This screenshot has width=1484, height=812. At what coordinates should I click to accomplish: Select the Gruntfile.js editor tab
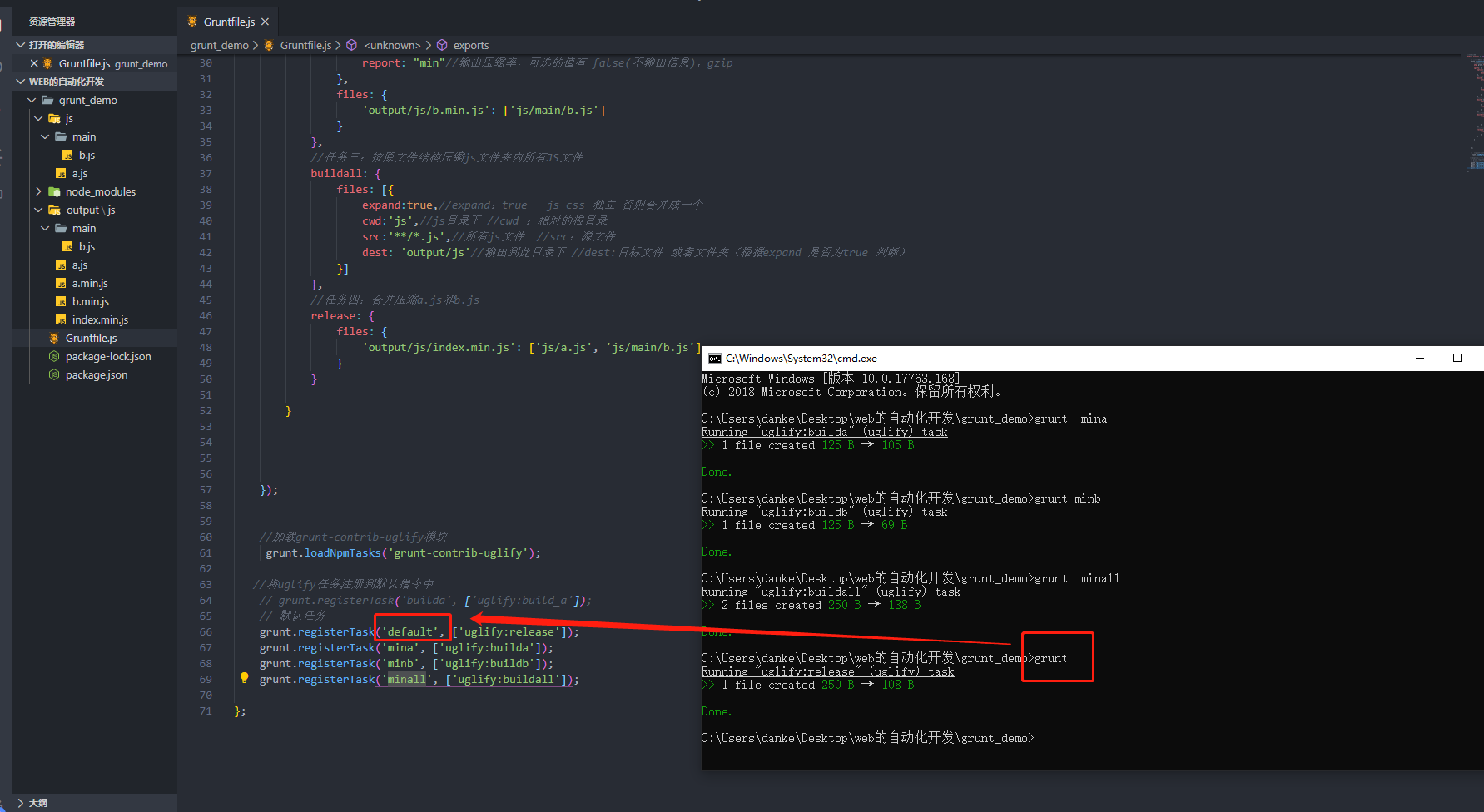(228, 22)
